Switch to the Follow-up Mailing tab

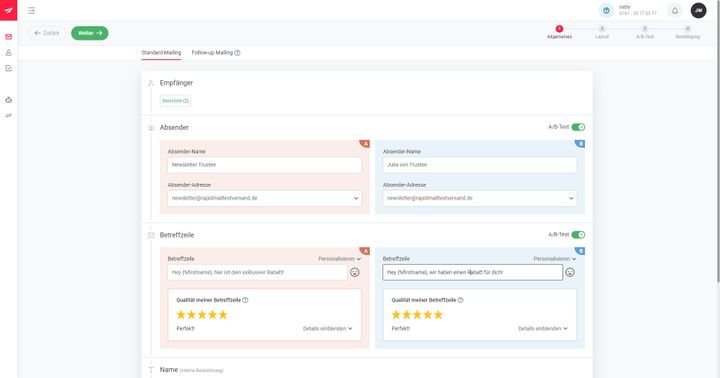click(212, 53)
